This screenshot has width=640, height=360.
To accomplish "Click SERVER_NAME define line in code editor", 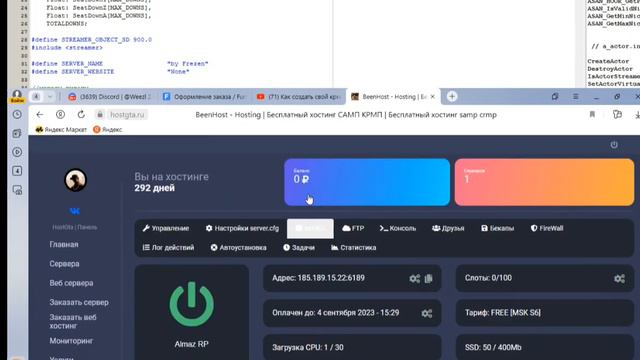I will point(120,64).
